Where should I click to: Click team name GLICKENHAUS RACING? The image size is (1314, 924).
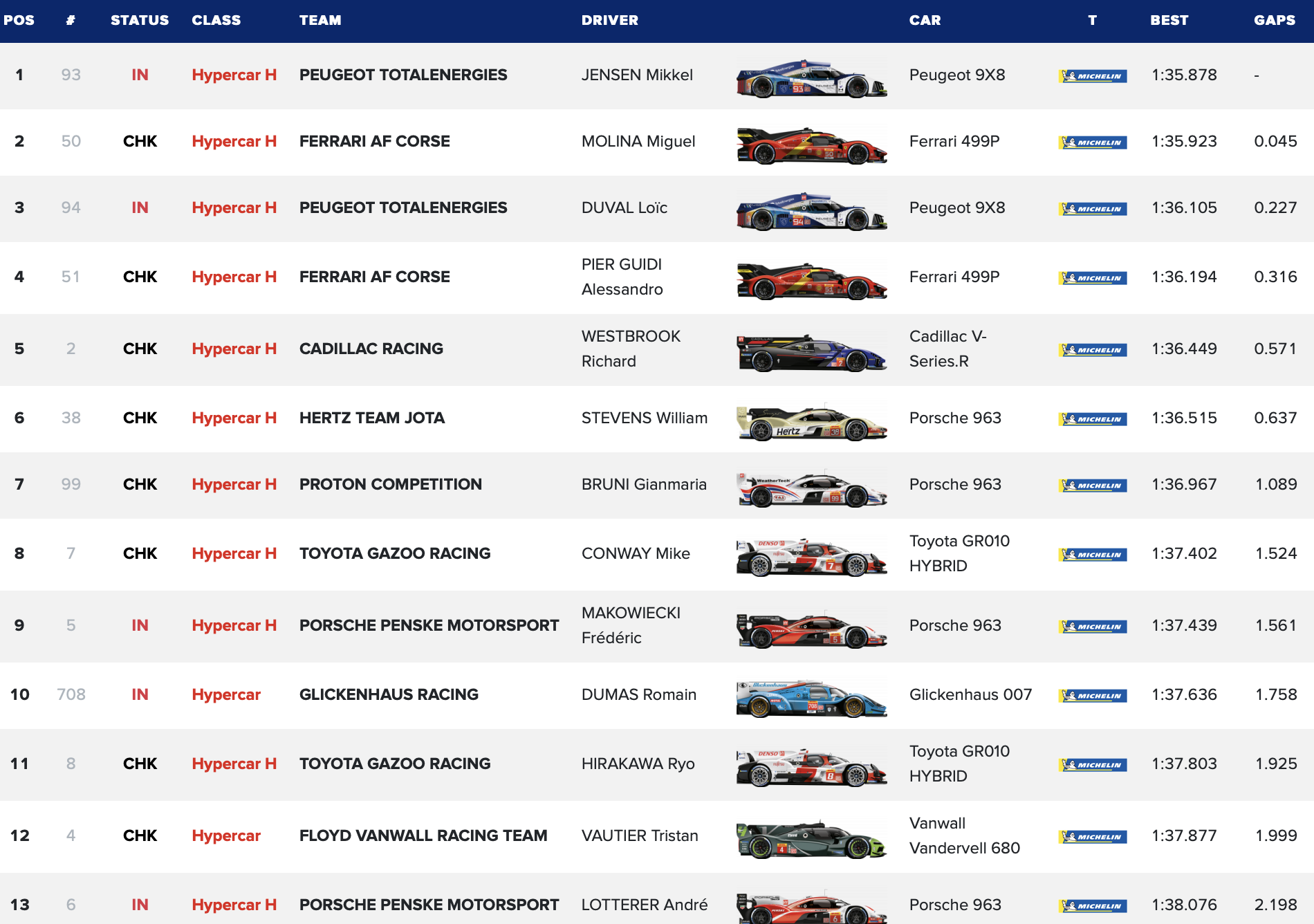[x=389, y=694]
